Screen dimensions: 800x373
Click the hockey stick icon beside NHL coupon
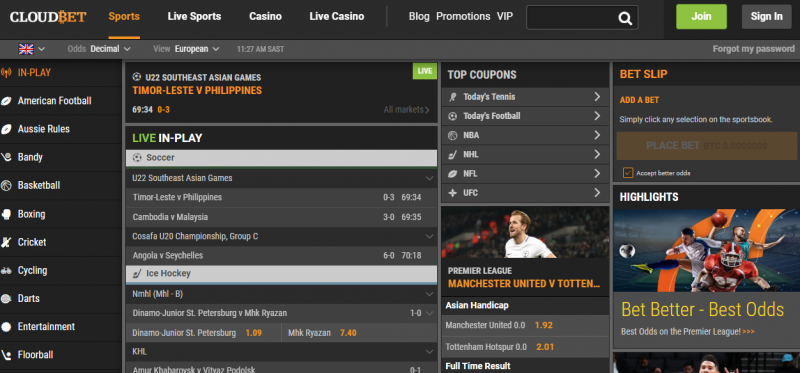point(453,155)
